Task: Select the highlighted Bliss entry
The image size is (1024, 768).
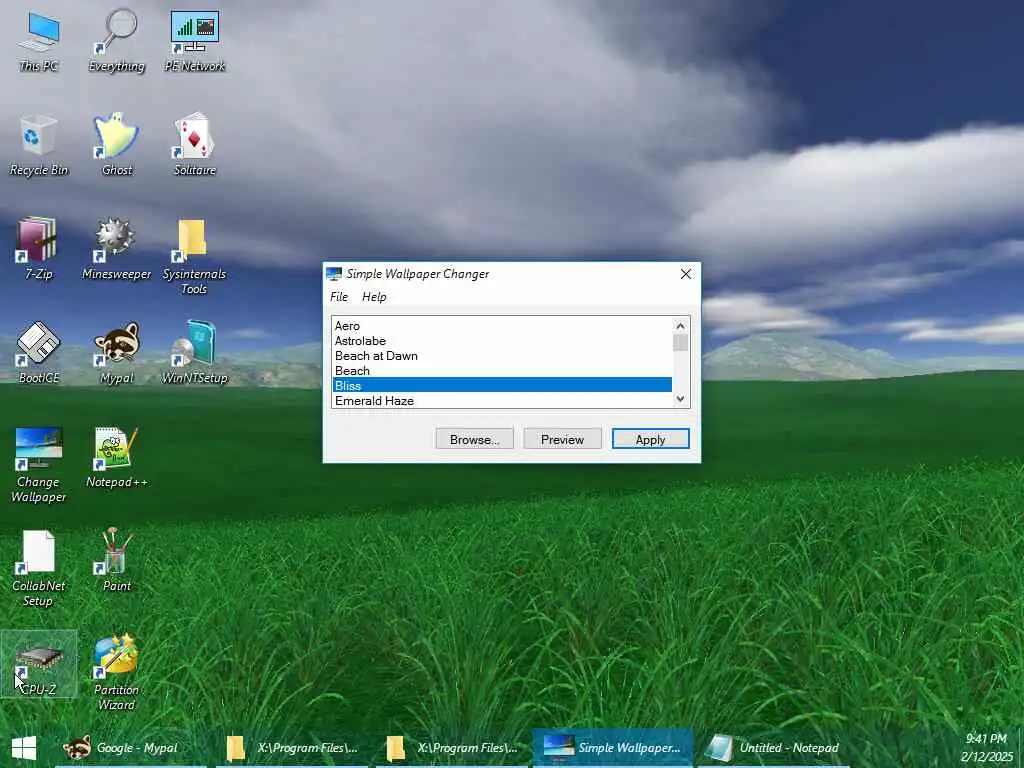Action: (x=502, y=385)
